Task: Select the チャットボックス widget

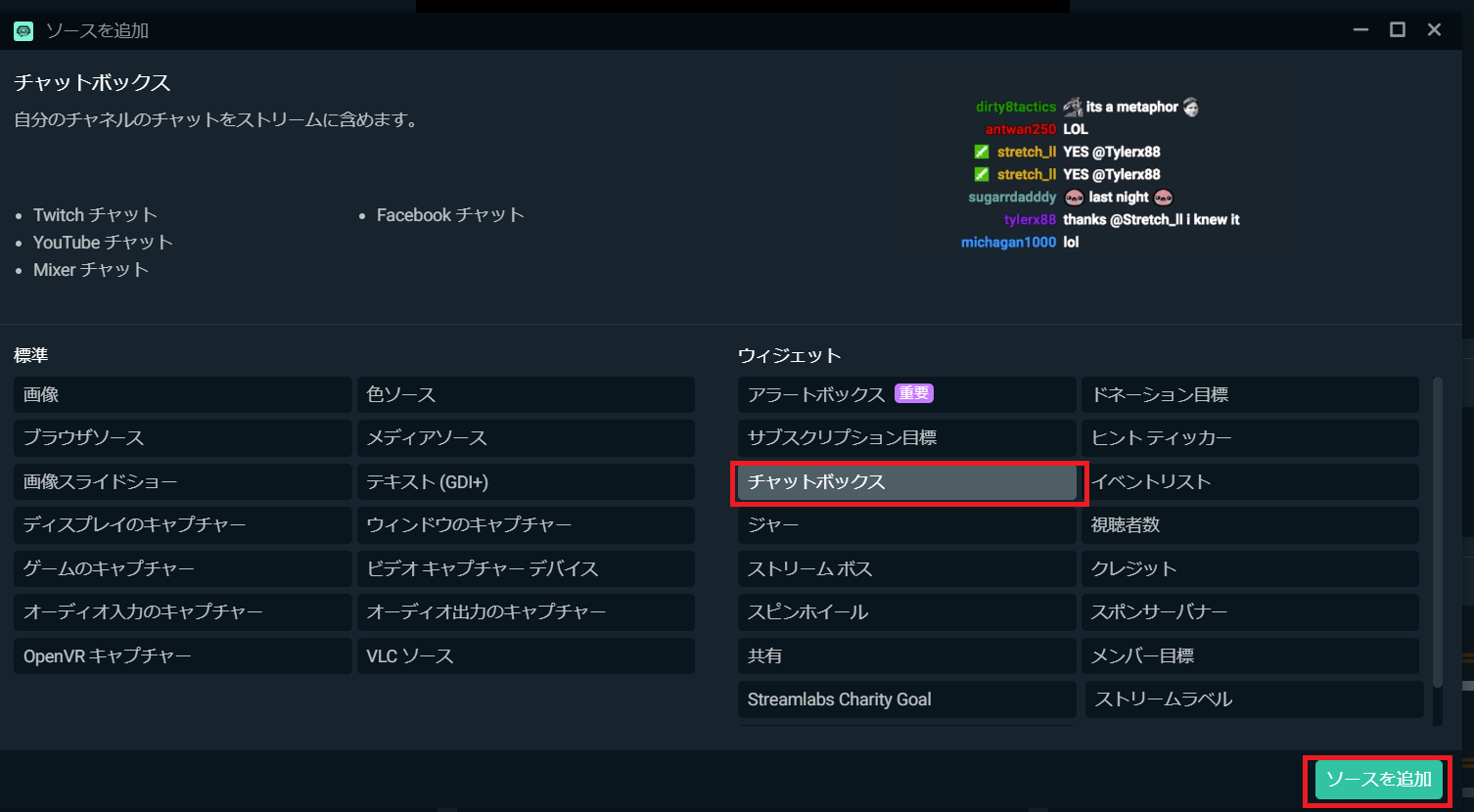Action: 906,481
